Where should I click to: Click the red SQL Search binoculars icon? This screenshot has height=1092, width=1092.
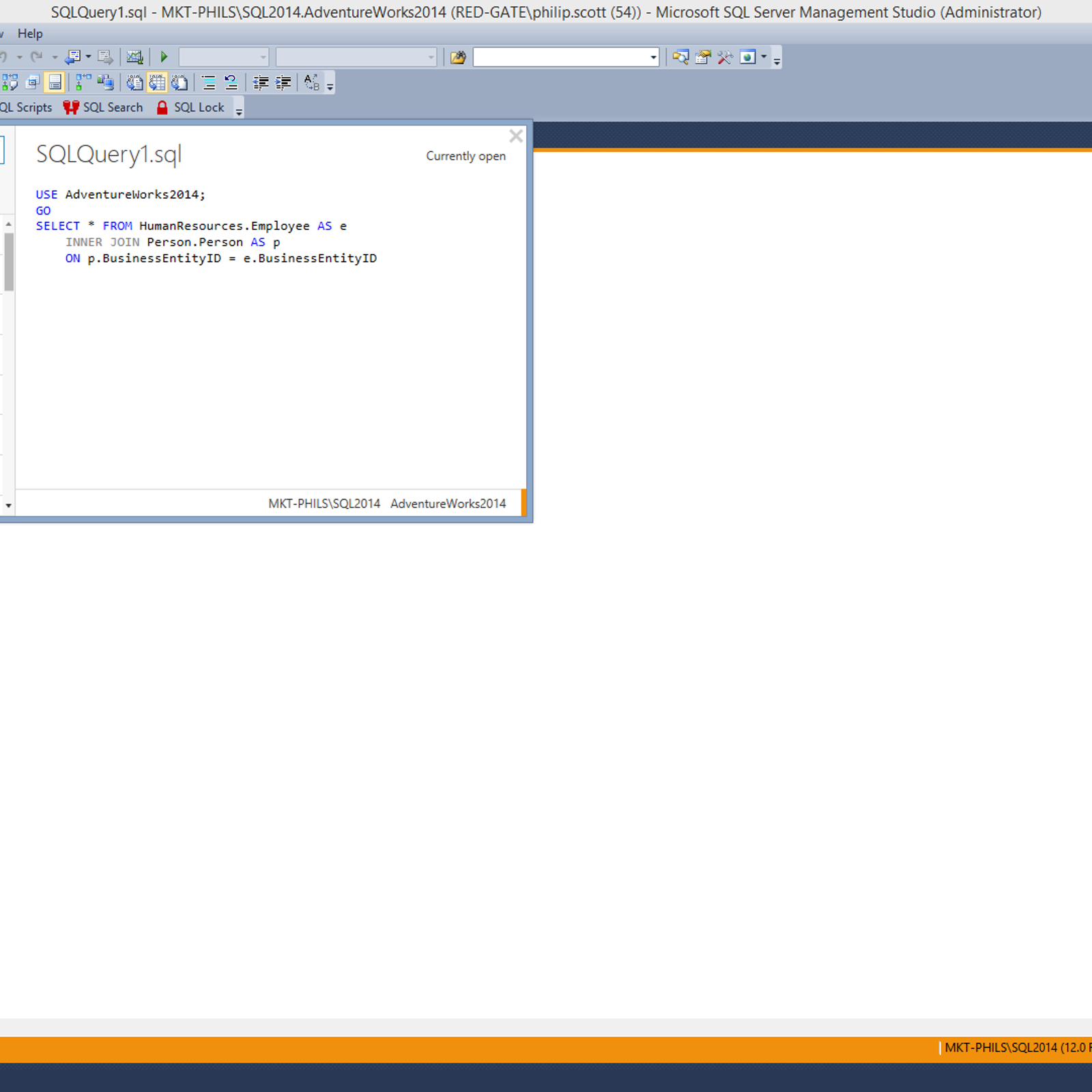click(71, 108)
